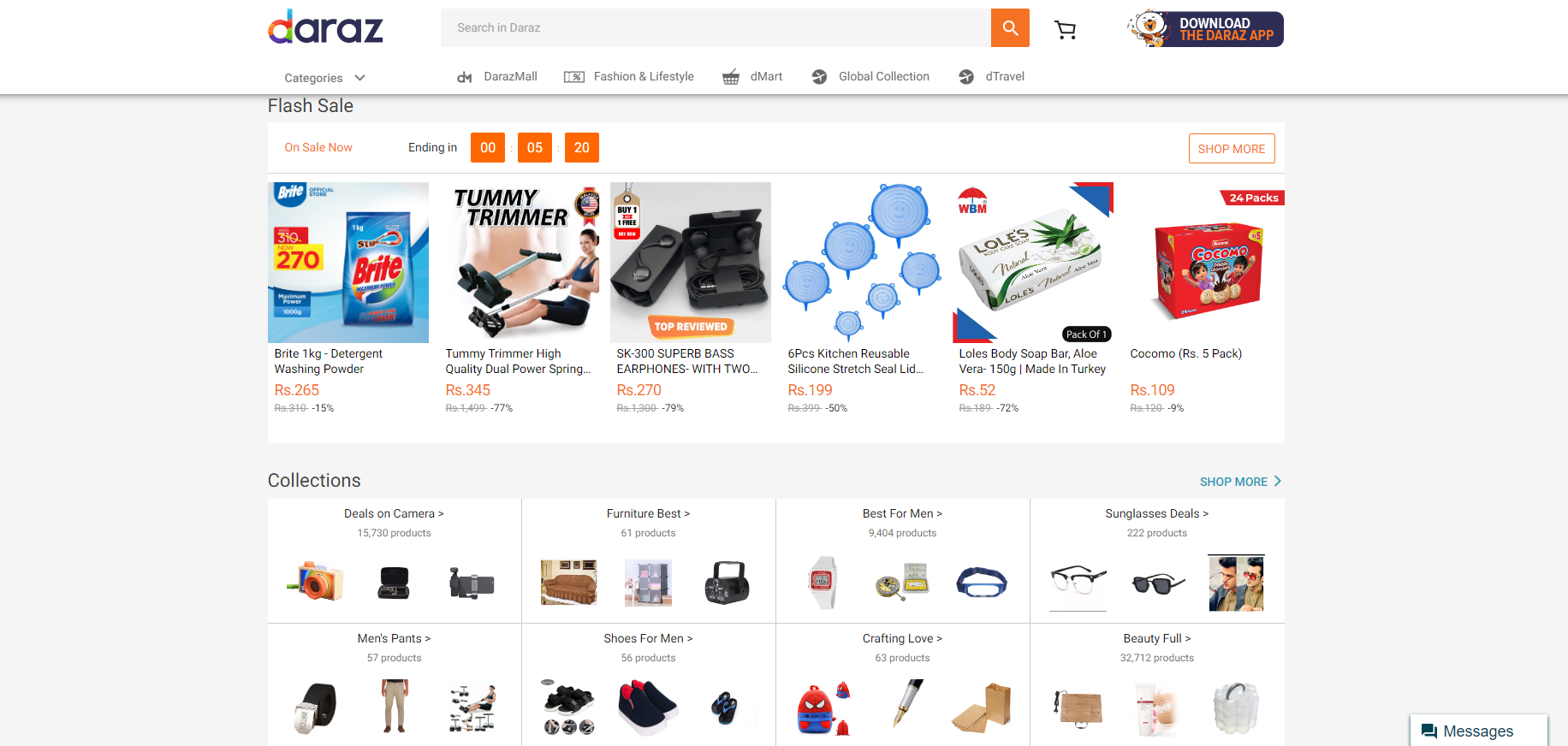Click the Daraz logo

[x=325, y=27]
